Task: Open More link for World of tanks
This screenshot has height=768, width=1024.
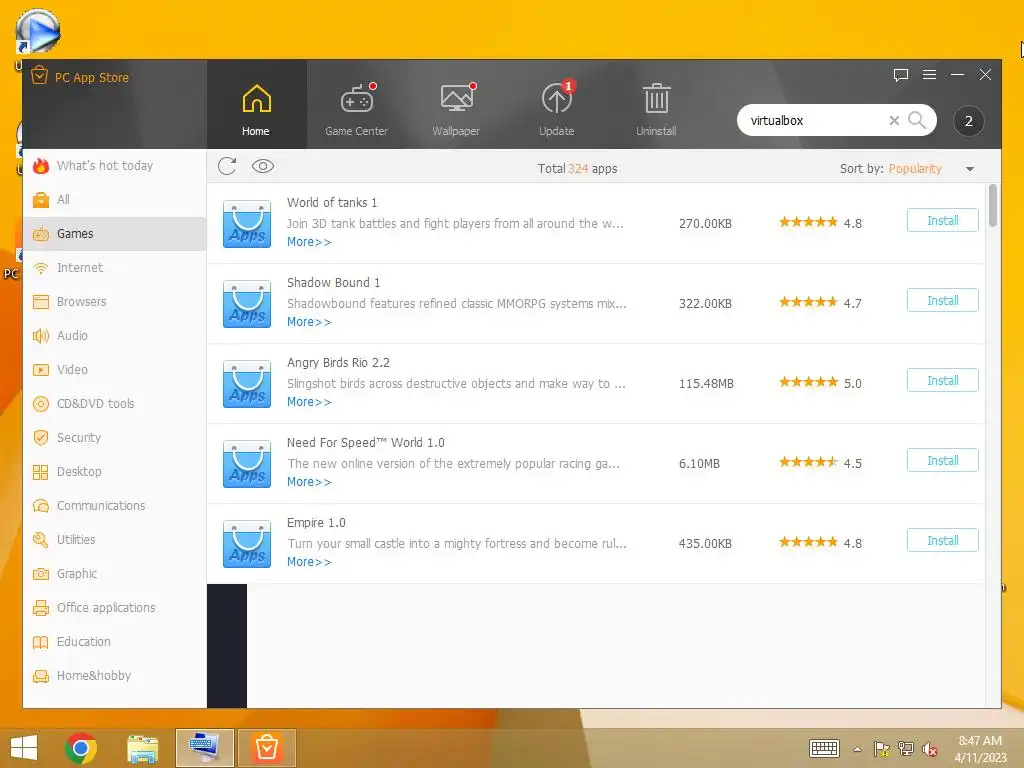Action: click(x=309, y=242)
